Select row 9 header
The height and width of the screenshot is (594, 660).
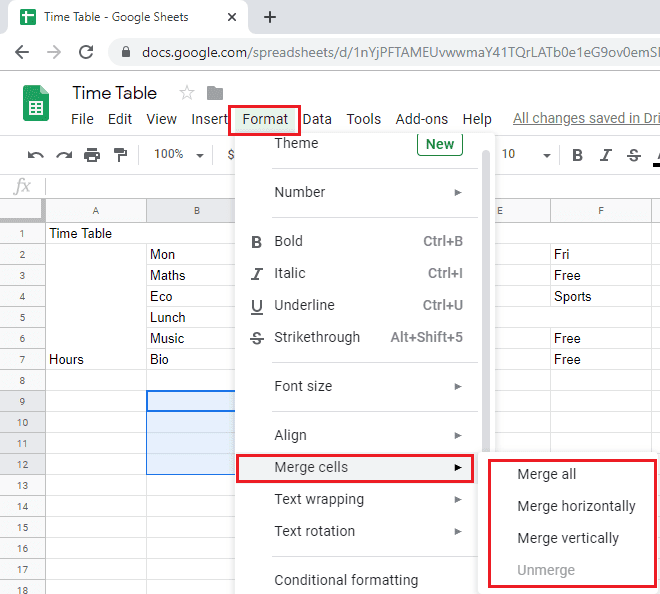pyautogui.click(x=22, y=401)
